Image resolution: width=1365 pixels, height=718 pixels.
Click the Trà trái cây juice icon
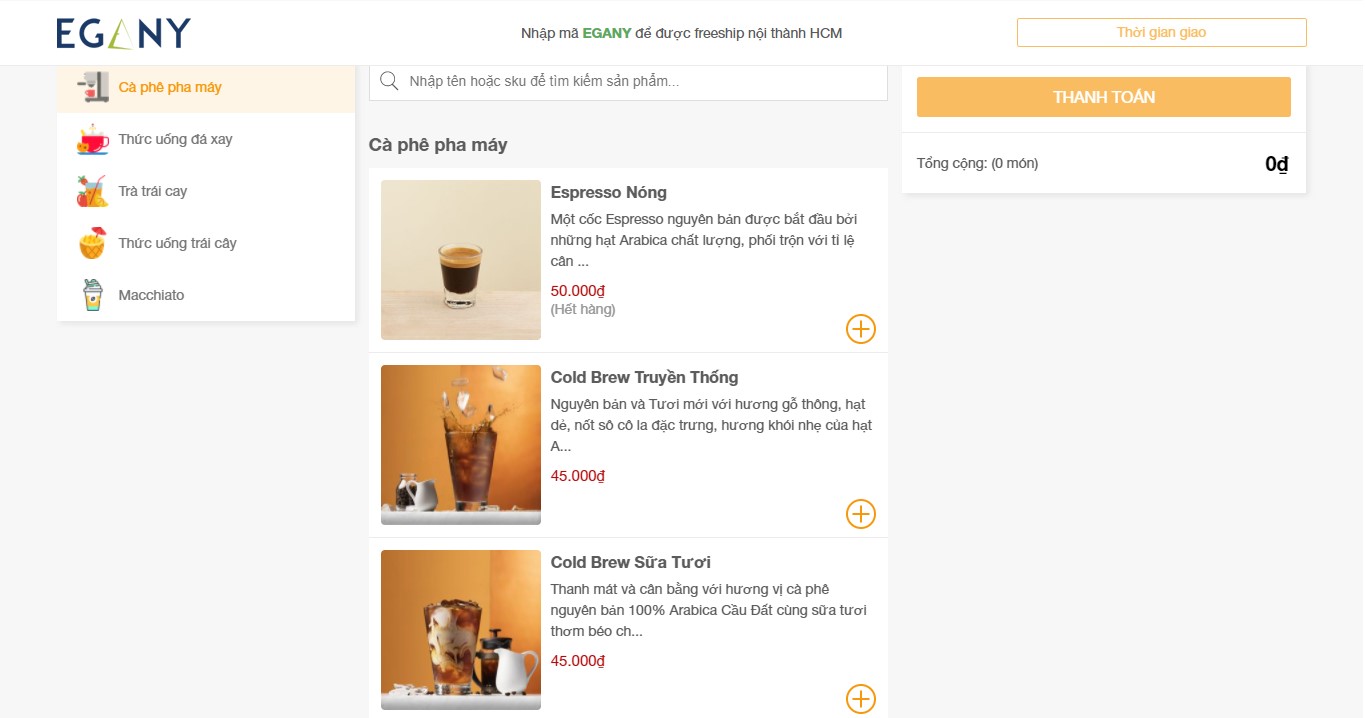[x=93, y=191]
